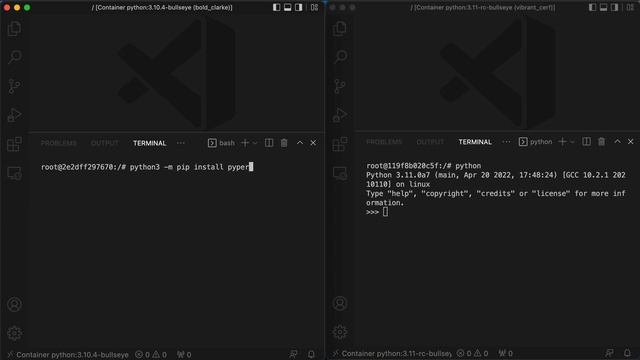Kill the bash terminal with trash icon
The image size is (640, 360).
click(284, 143)
